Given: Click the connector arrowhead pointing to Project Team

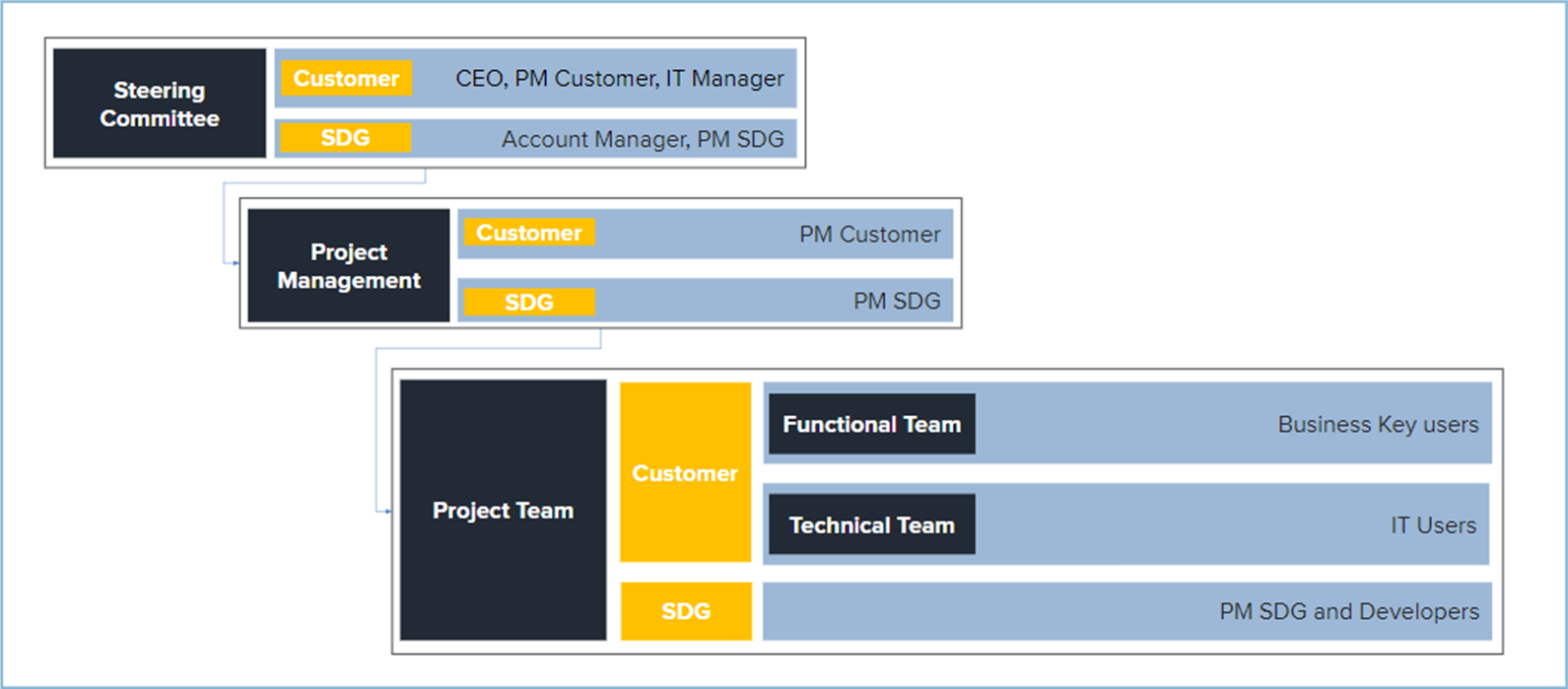Looking at the screenshot, I should coord(387,512).
